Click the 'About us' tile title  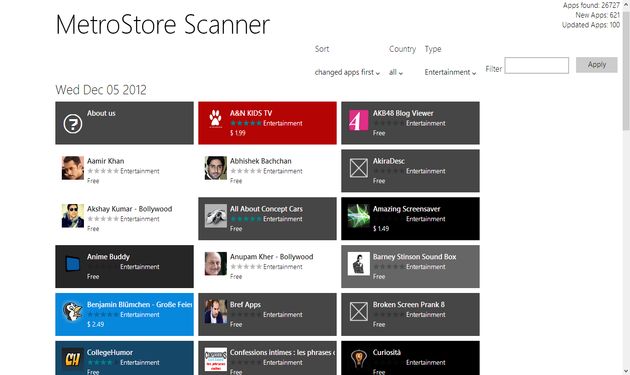coord(101,113)
